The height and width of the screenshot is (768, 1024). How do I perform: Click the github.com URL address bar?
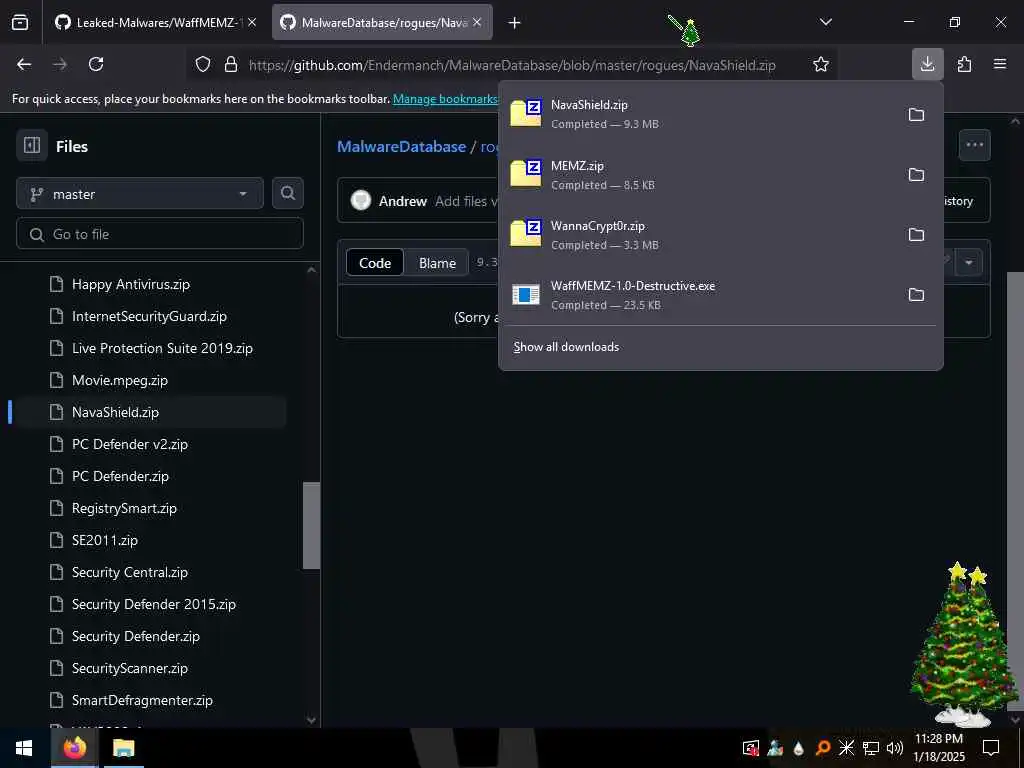coord(512,65)
